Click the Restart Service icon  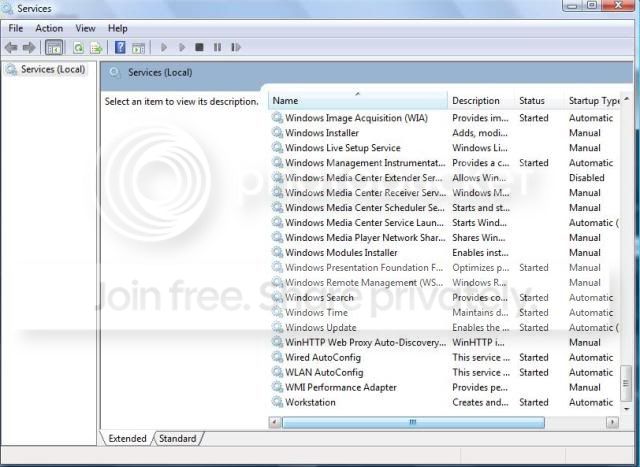tap(236, 47)
